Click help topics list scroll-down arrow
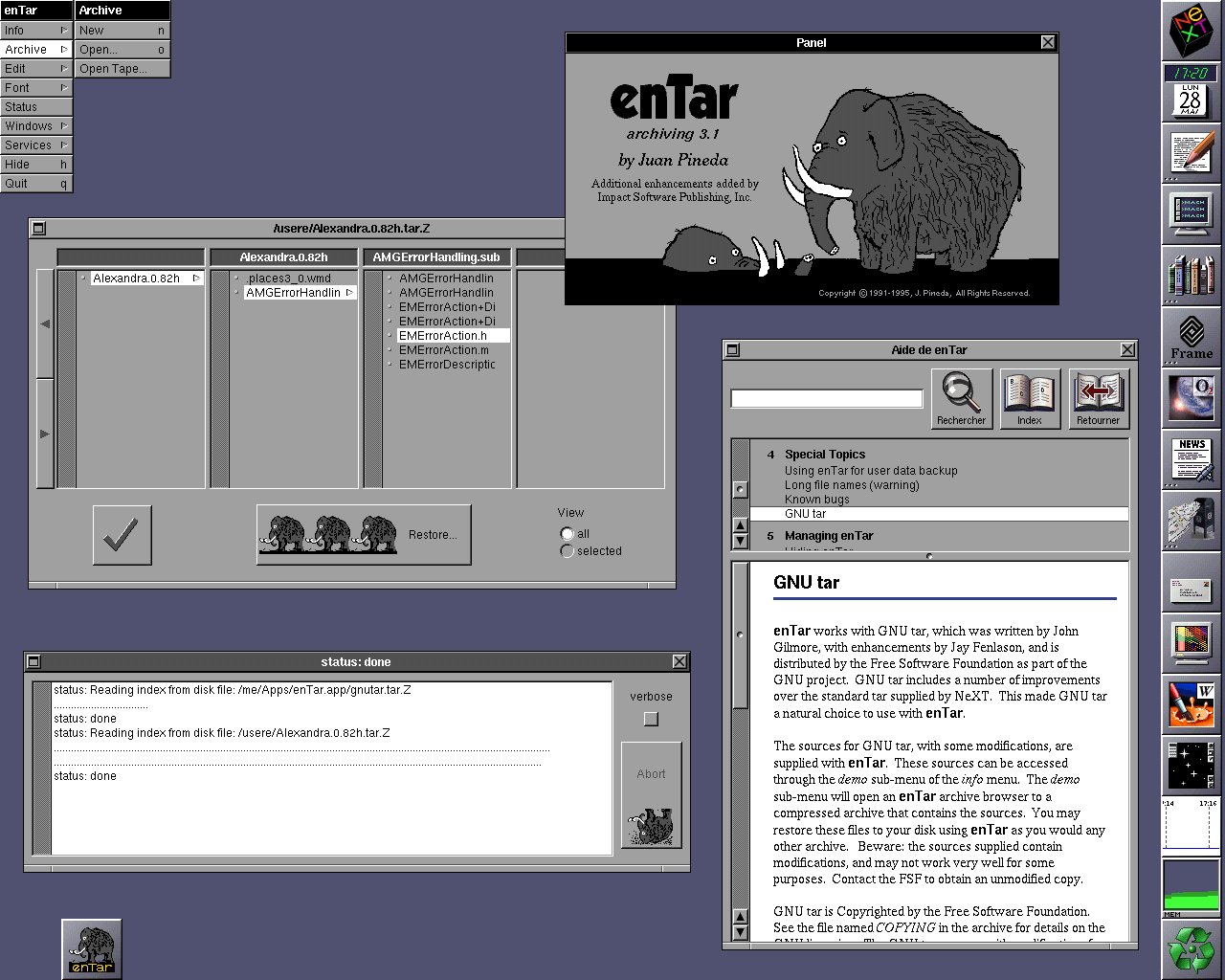This screenshot has width=1225, height=980. (x=740, y=541)
